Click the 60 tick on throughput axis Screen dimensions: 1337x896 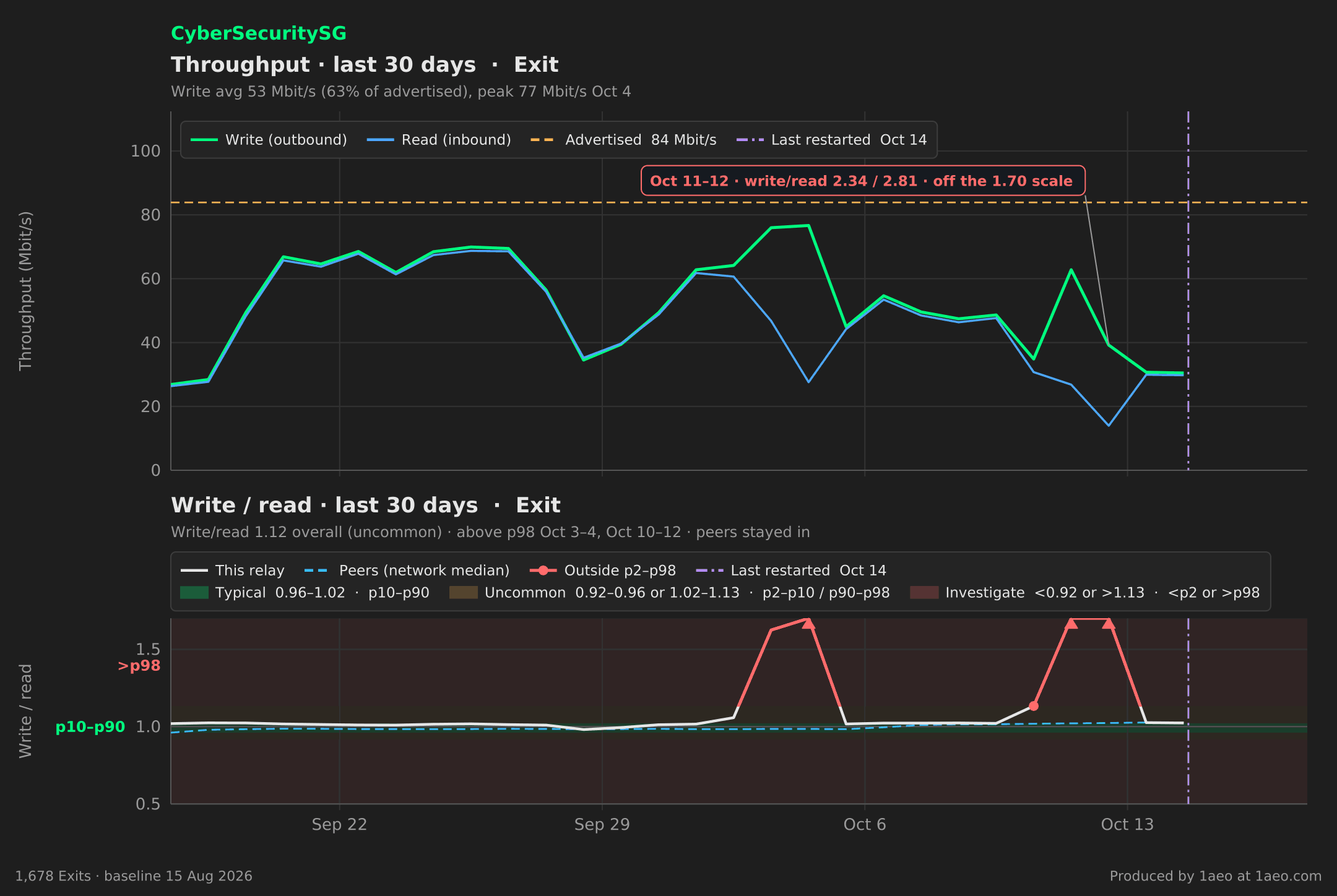point(150,279)
